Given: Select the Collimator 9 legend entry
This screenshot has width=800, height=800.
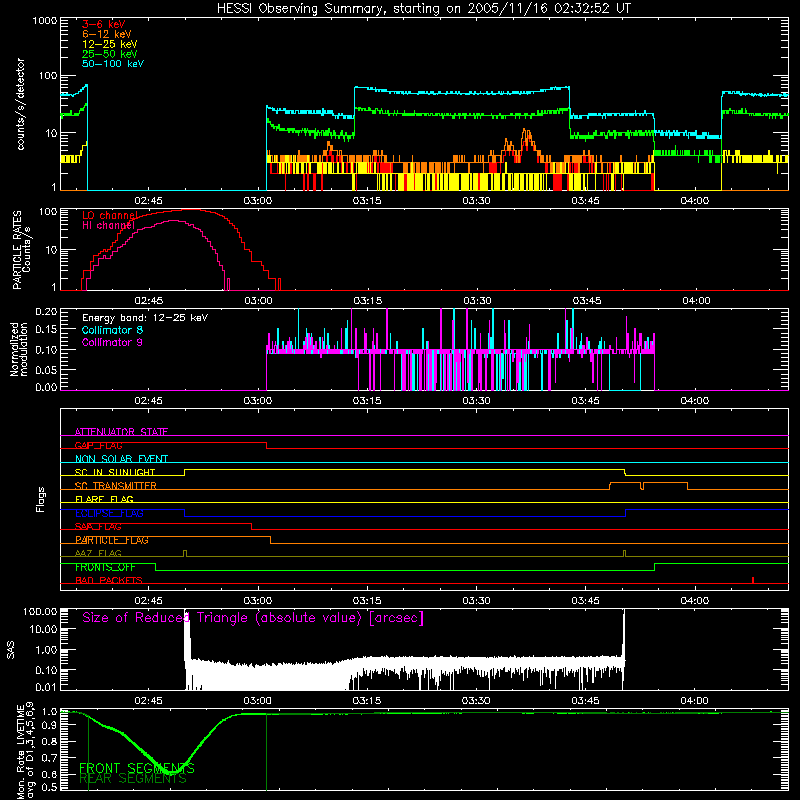Looking at the screenshot, I should (x=112, y=342).
